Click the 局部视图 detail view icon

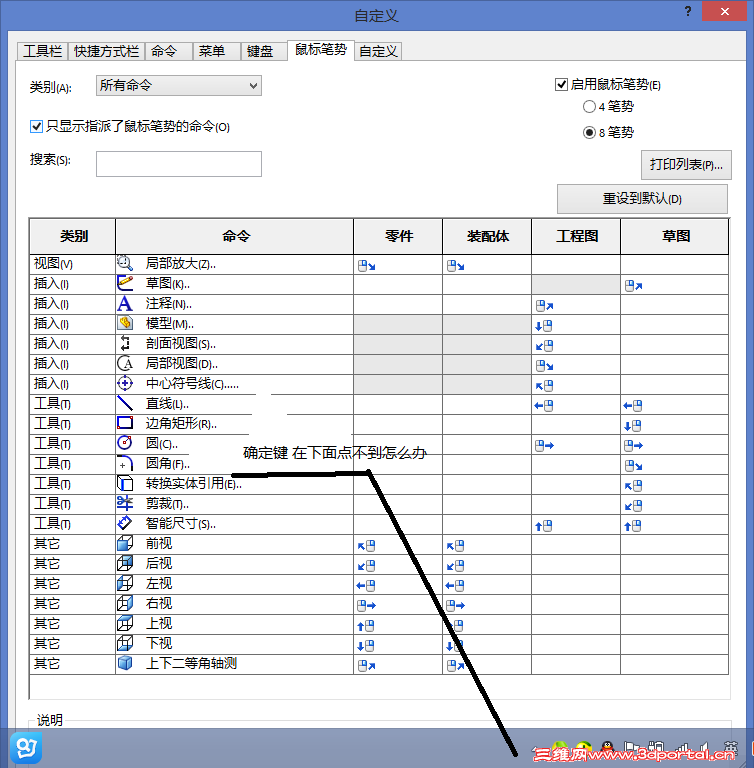point(125,363)
